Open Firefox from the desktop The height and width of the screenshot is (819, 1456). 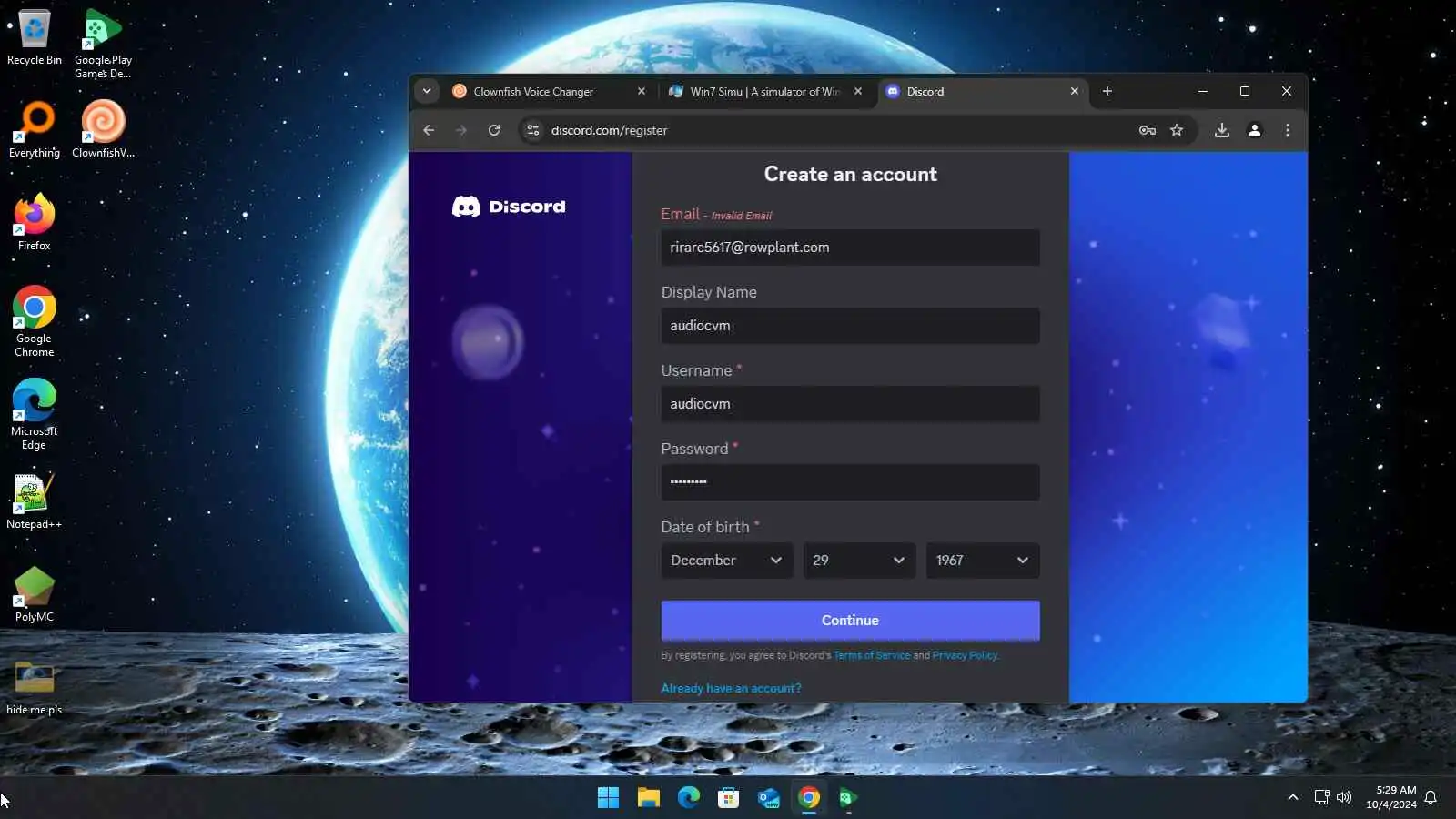pyautogui.click(x=35, y=223)
